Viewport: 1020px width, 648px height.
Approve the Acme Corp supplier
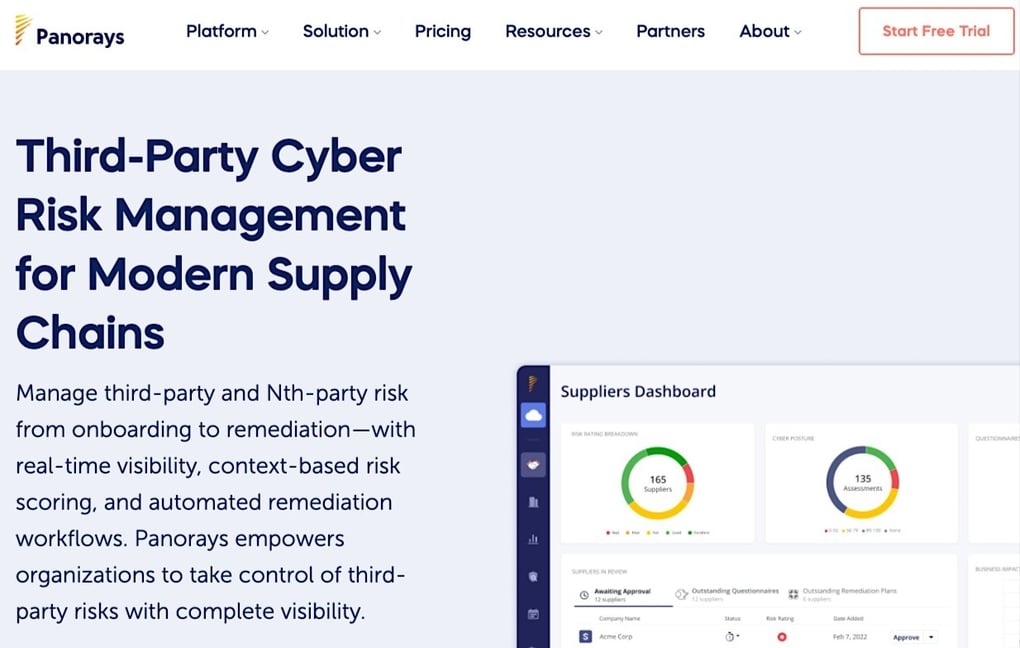coord(906,637)
